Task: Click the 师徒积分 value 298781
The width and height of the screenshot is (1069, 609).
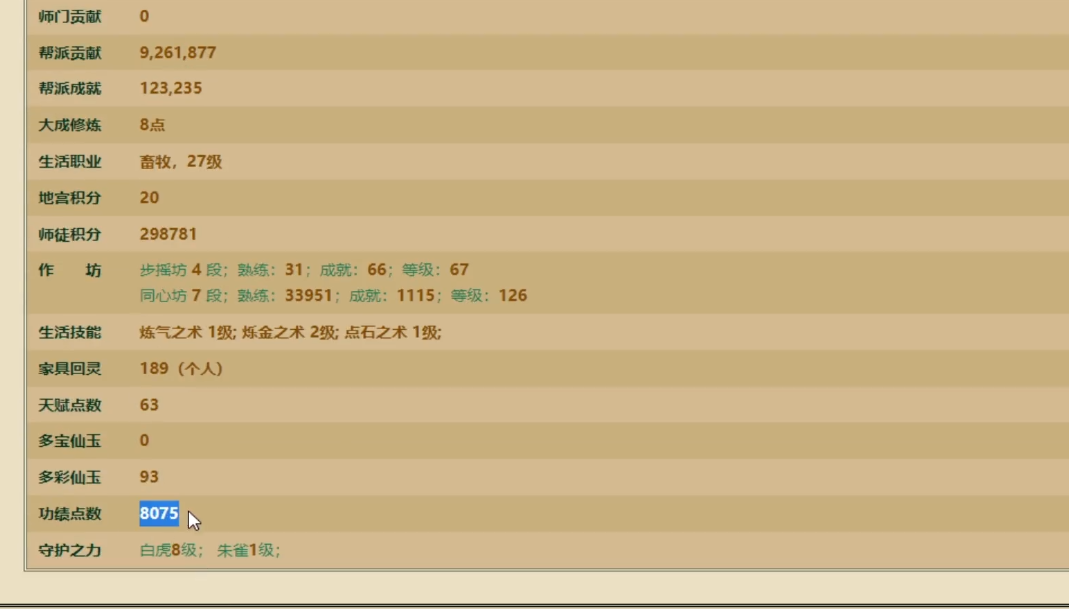Action: pos(168,234)
